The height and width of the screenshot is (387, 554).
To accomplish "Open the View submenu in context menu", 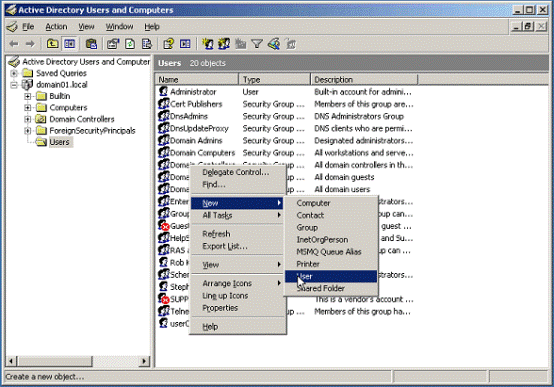I will coord(238,265).
